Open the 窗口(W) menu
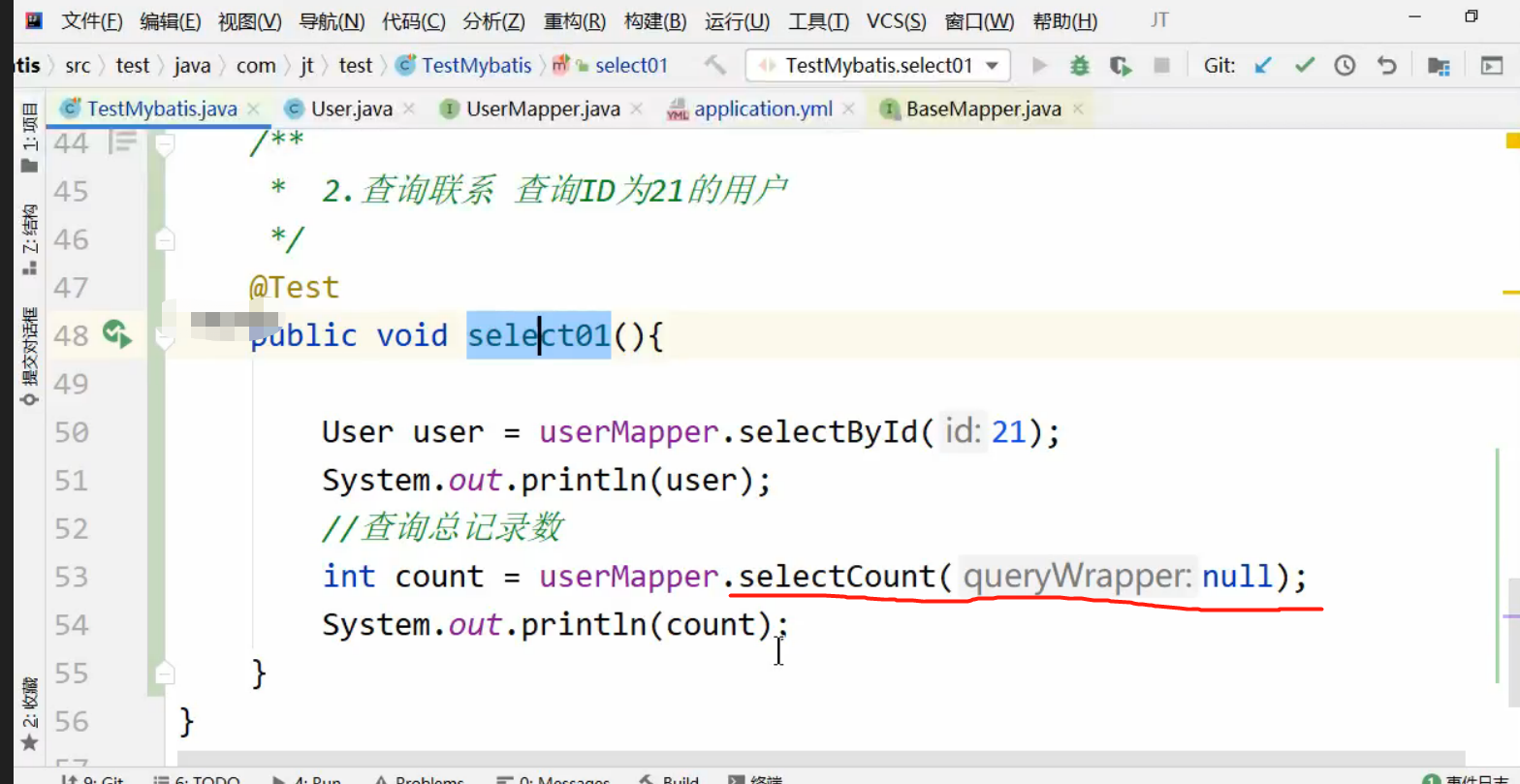This screenshot has height=784, width=1520. pos(979,20)
